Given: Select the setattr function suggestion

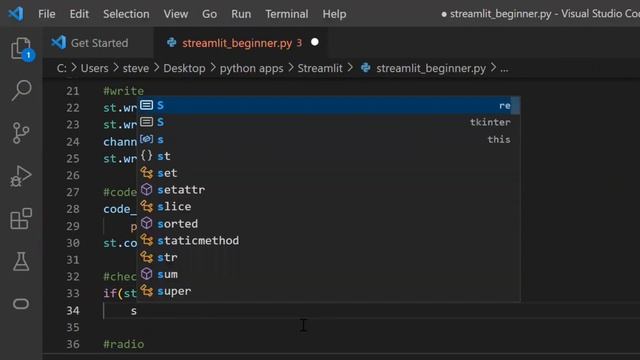Looking at the screenshot, I should tap(328, 190).
